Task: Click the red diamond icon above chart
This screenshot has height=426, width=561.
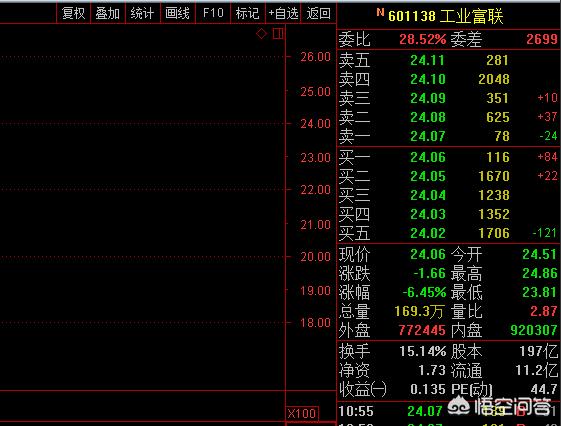Action: pyautogui.click(x=262, y=34)
